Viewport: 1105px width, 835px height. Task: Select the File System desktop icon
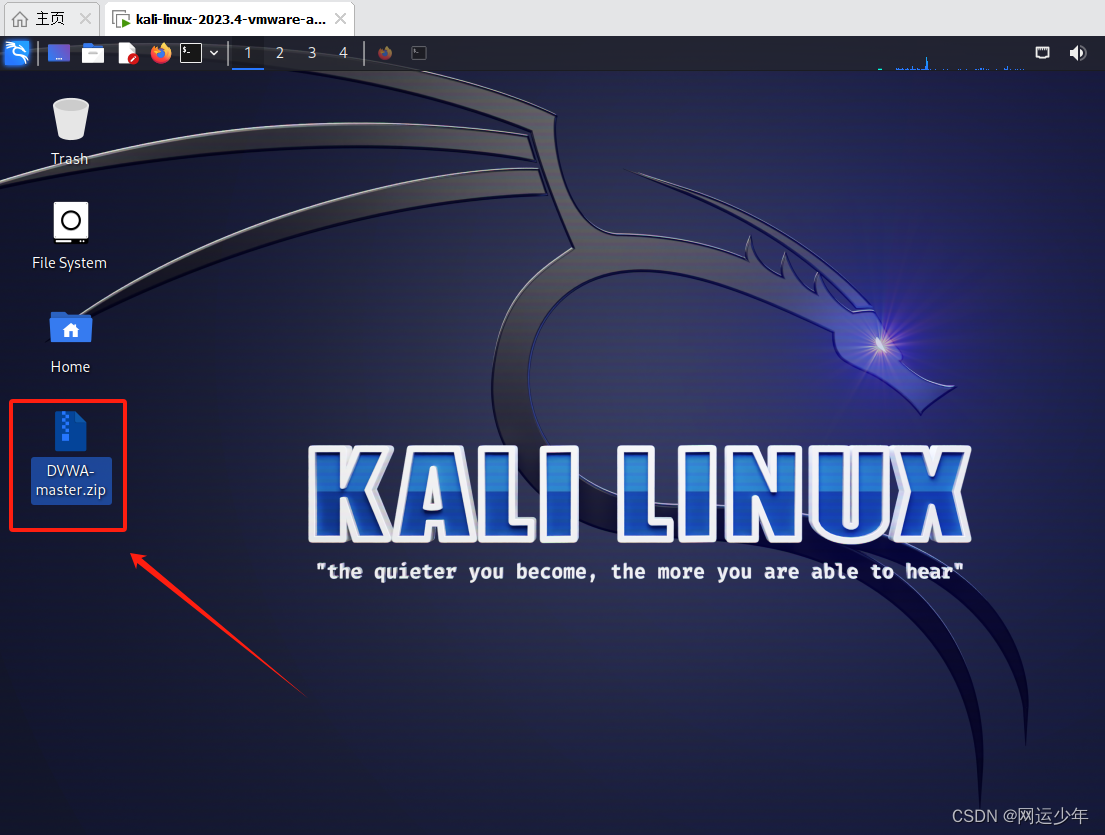point(70,222)
